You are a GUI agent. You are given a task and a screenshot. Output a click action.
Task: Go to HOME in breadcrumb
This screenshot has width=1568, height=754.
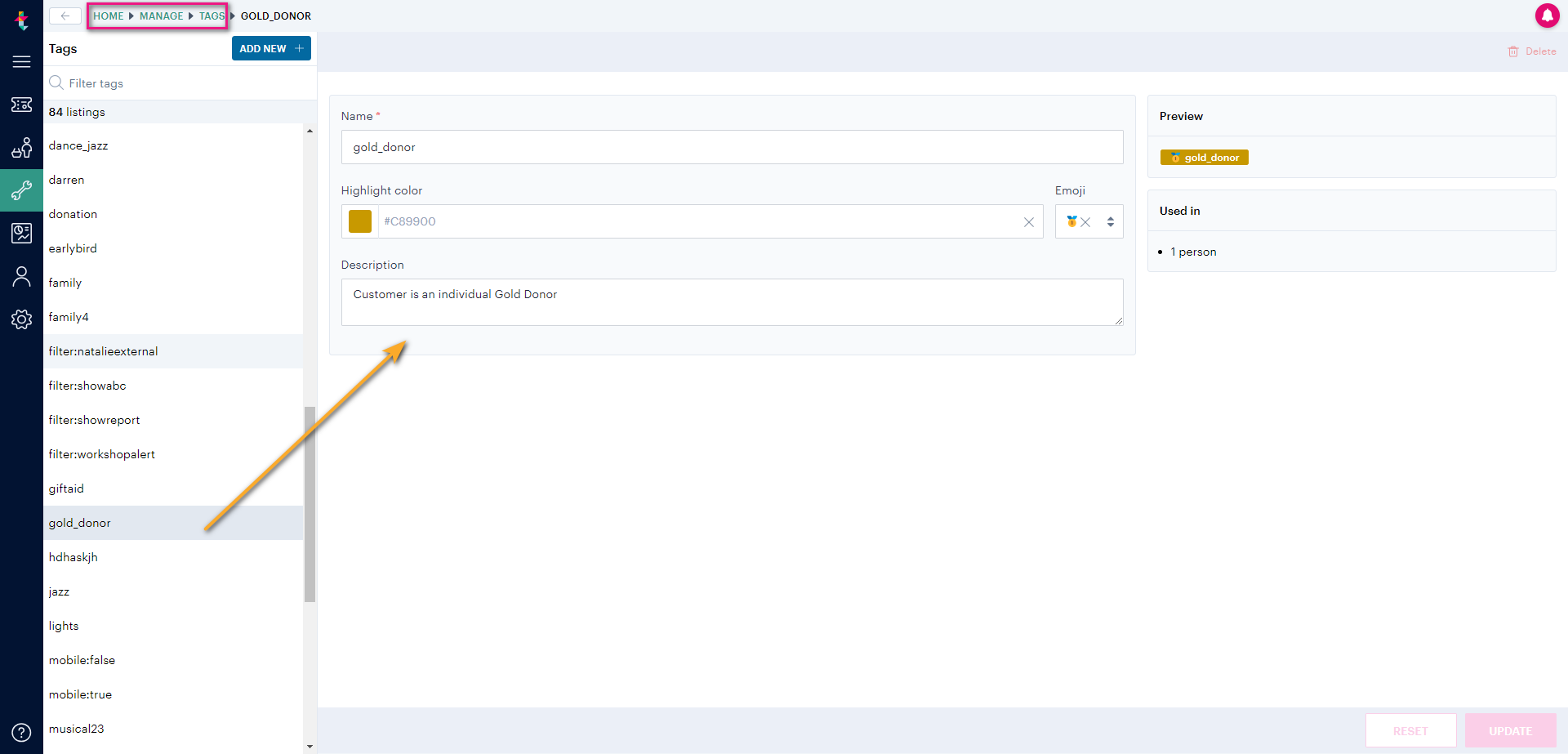pos(109,16)
